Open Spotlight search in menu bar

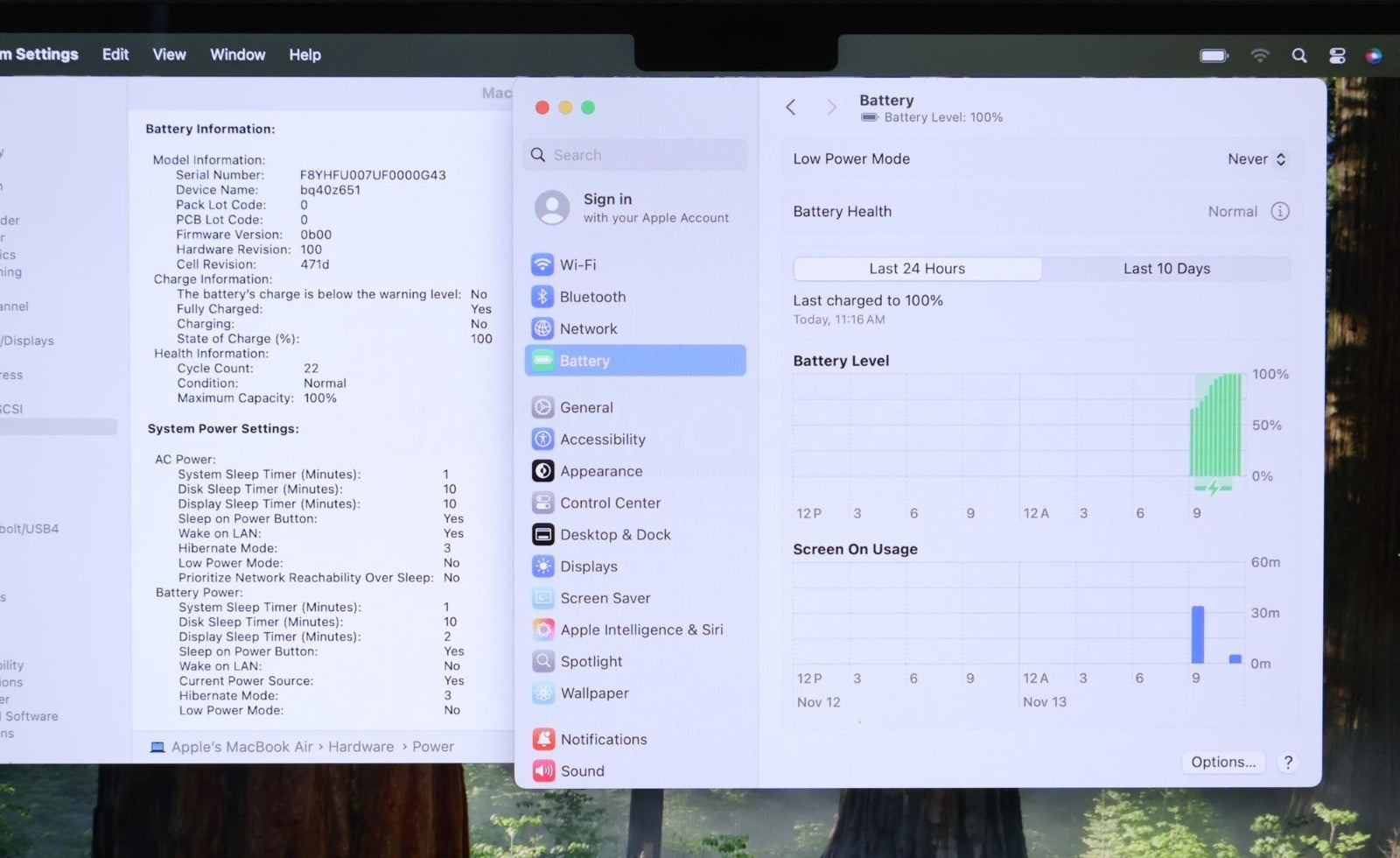coord(1299,56)
